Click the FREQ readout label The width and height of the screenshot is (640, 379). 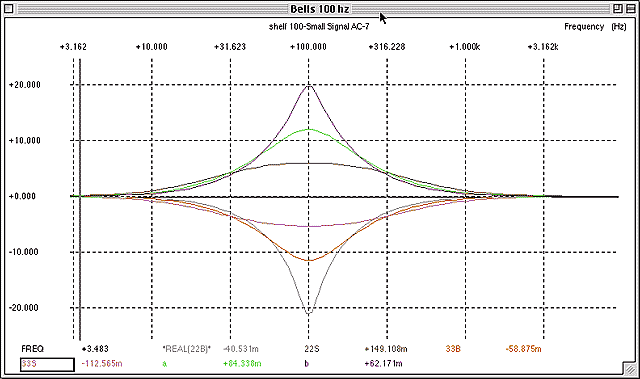coord(32,349)
